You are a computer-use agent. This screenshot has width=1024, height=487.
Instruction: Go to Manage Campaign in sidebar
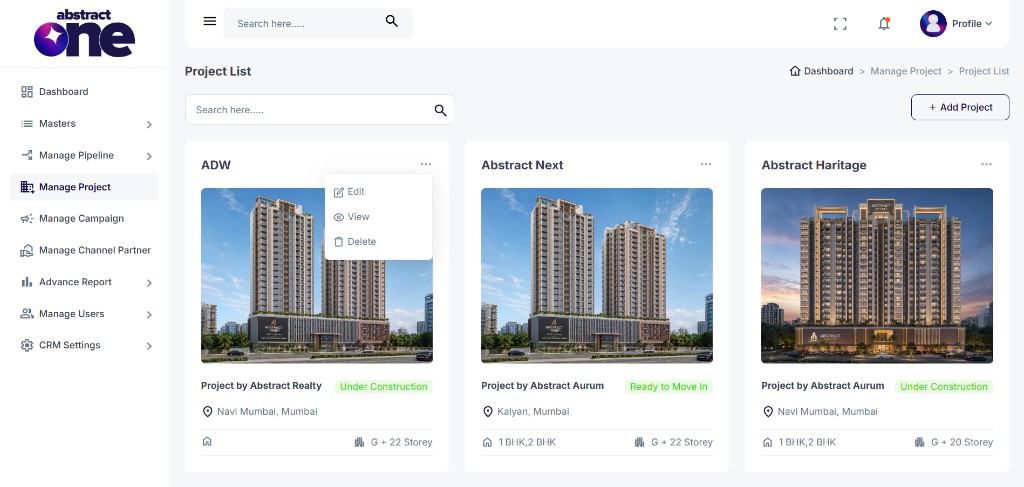pyautogui.click(x=81, y=219)
